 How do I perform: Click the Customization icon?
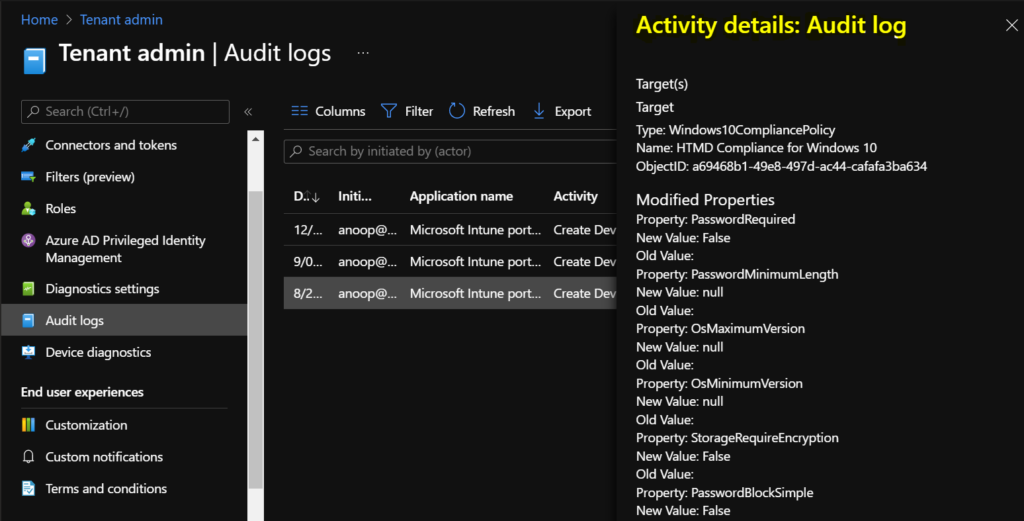click(x=28, y=425)
